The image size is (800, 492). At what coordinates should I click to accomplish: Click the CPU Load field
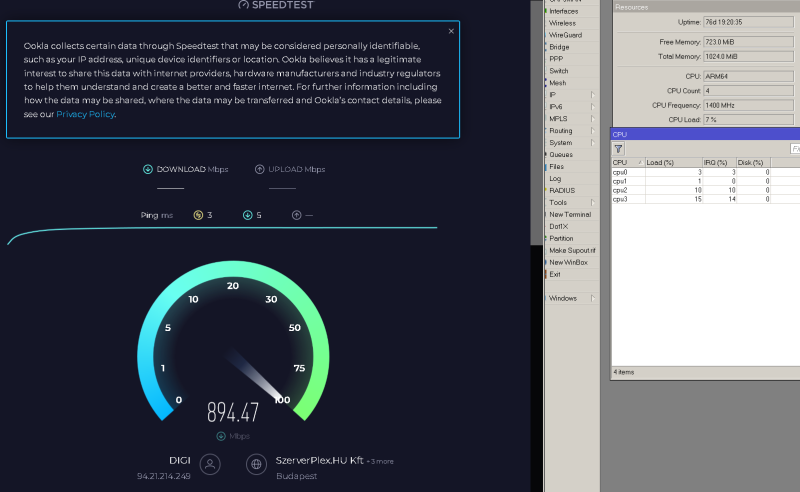[748, 119]
